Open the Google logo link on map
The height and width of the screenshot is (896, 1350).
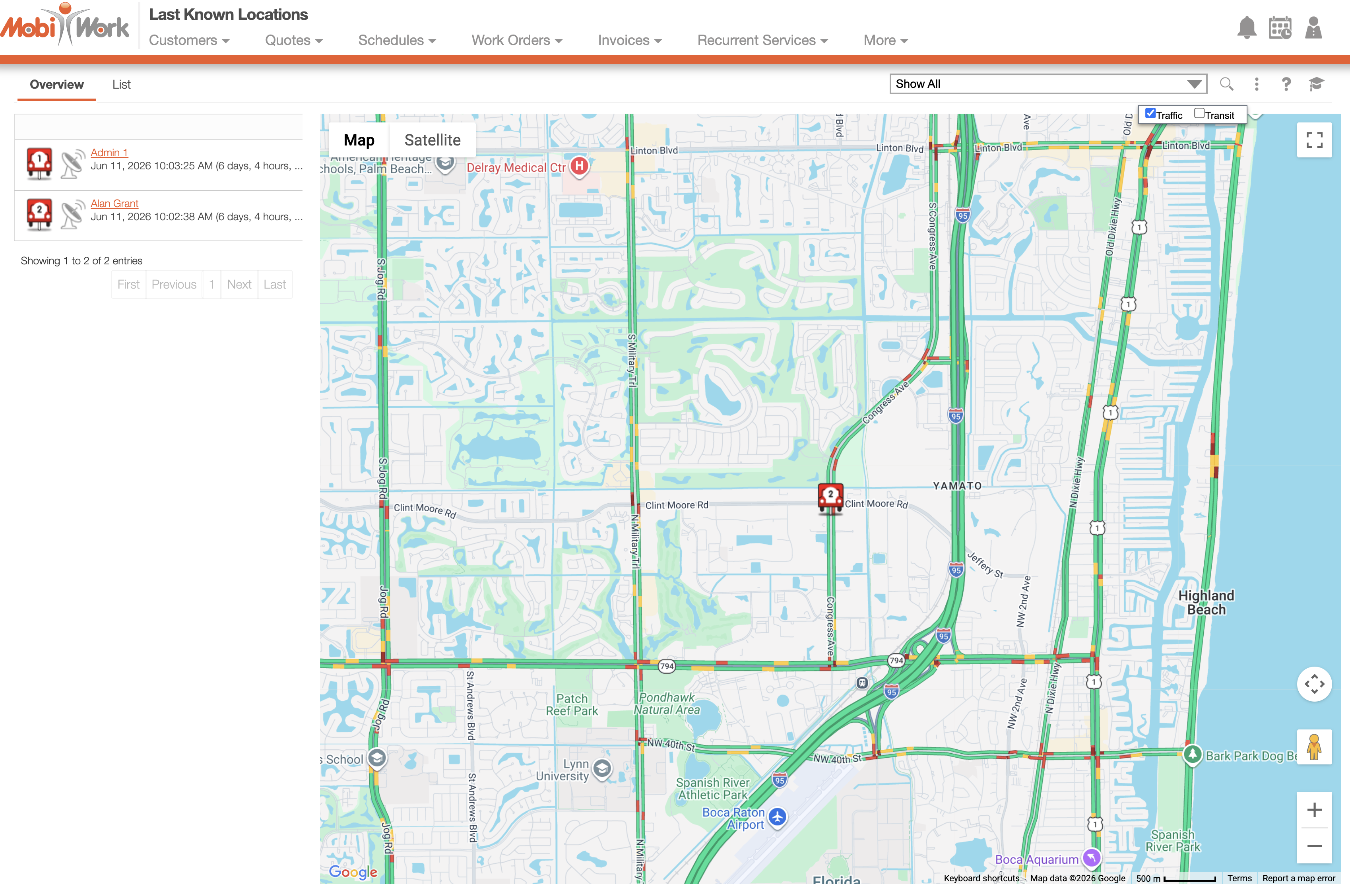pos(353,872)
